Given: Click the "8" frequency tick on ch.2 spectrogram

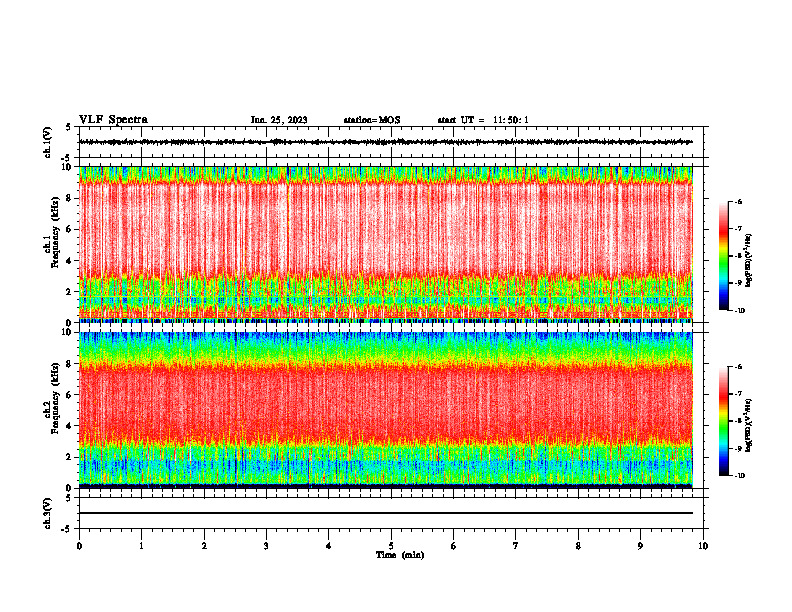Looking at the screenshot, I should [x=69, y=364].
